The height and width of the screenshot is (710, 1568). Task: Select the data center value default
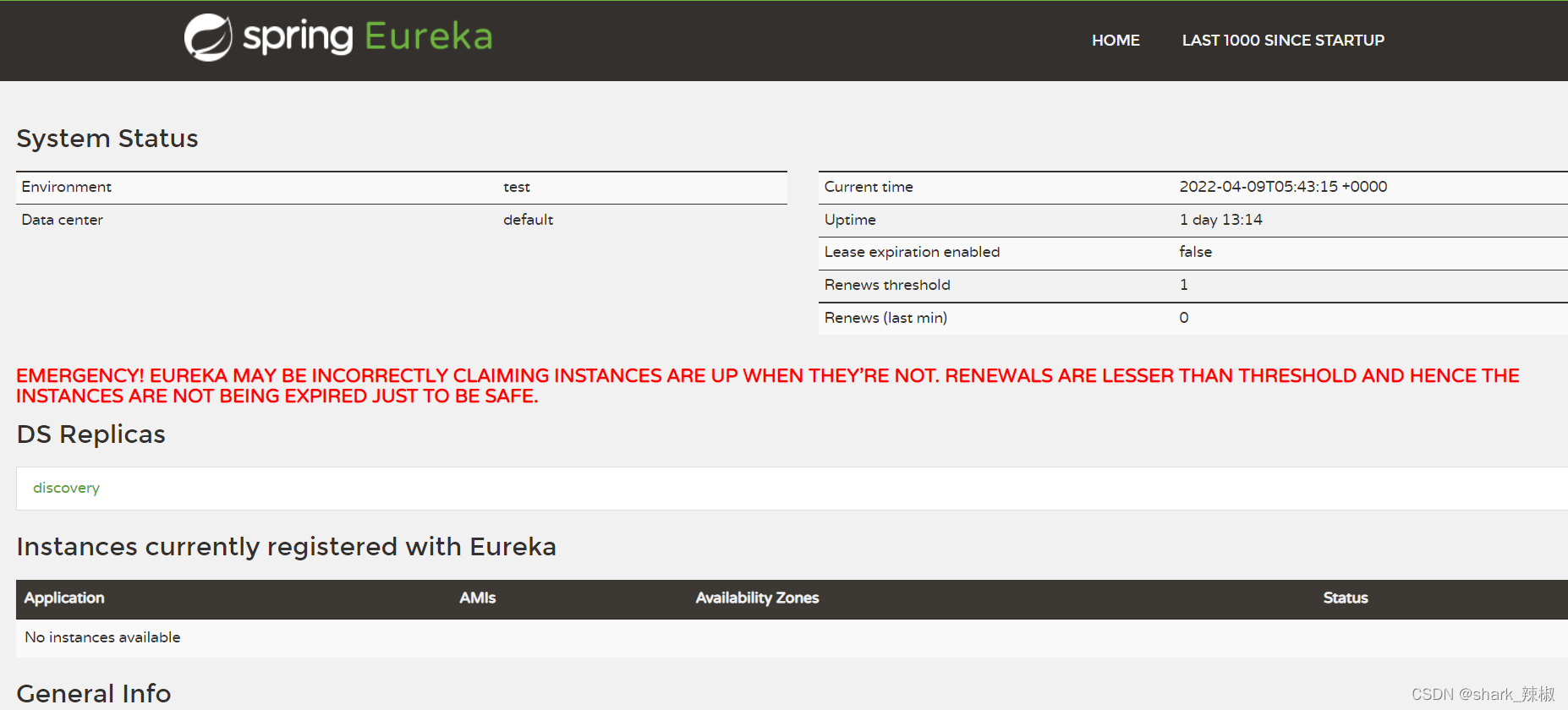[x=528, y=220]
